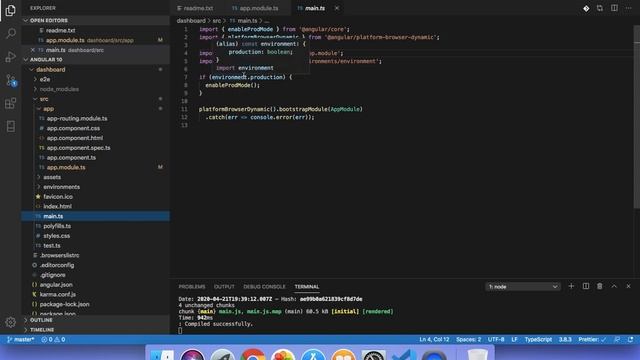Change encoding via UTF-8 status item
Viewport: 640px width, 360px height.
(496, 340)
